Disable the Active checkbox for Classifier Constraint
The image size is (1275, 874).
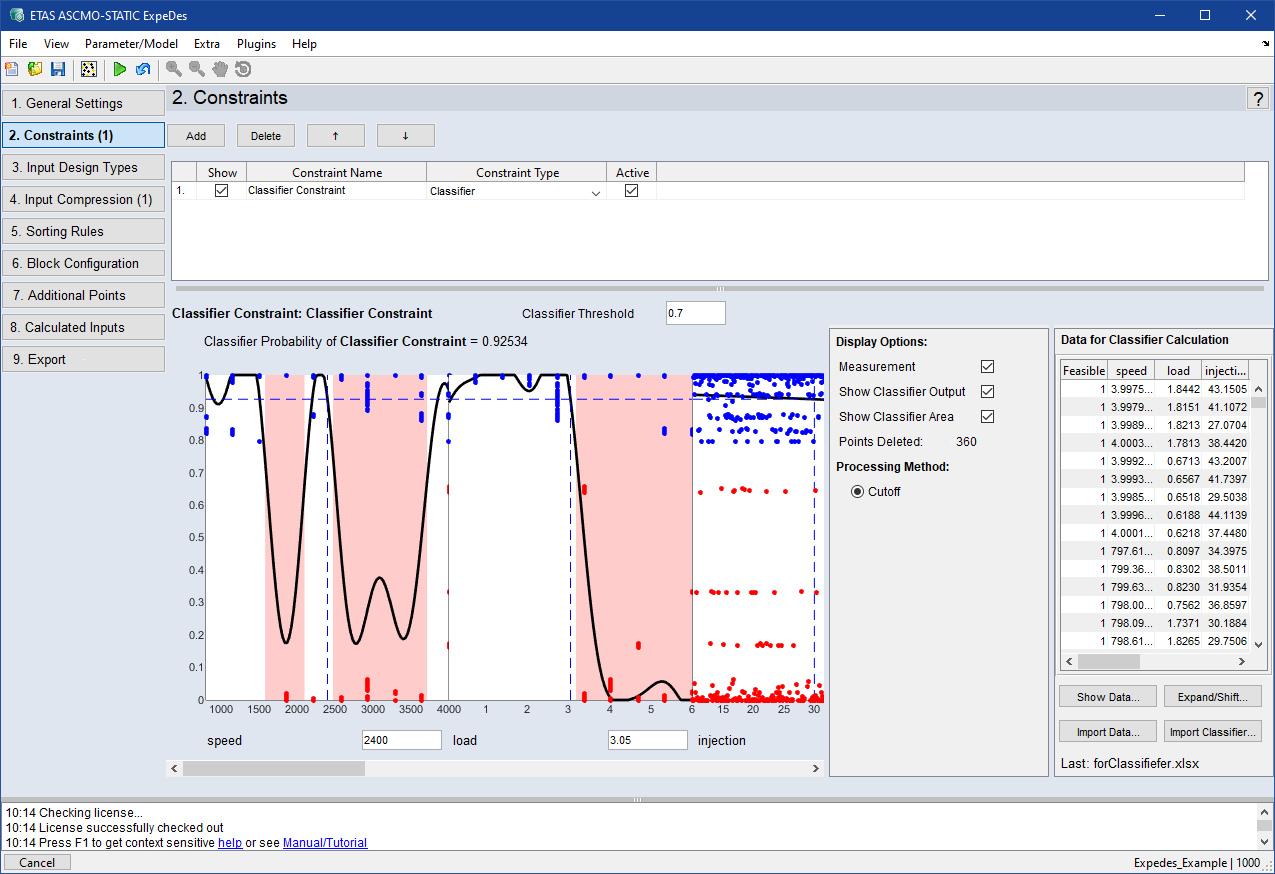(631, 190)
